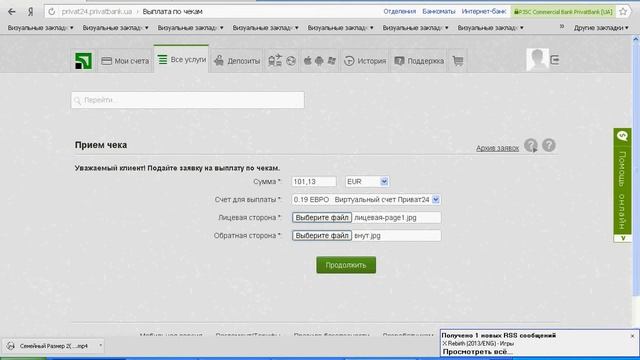Viewport: 640px width, 360px height.
Task: Open the Счет для выплаты dropdown
Action: pyautogui.click(x=366, y=200)
